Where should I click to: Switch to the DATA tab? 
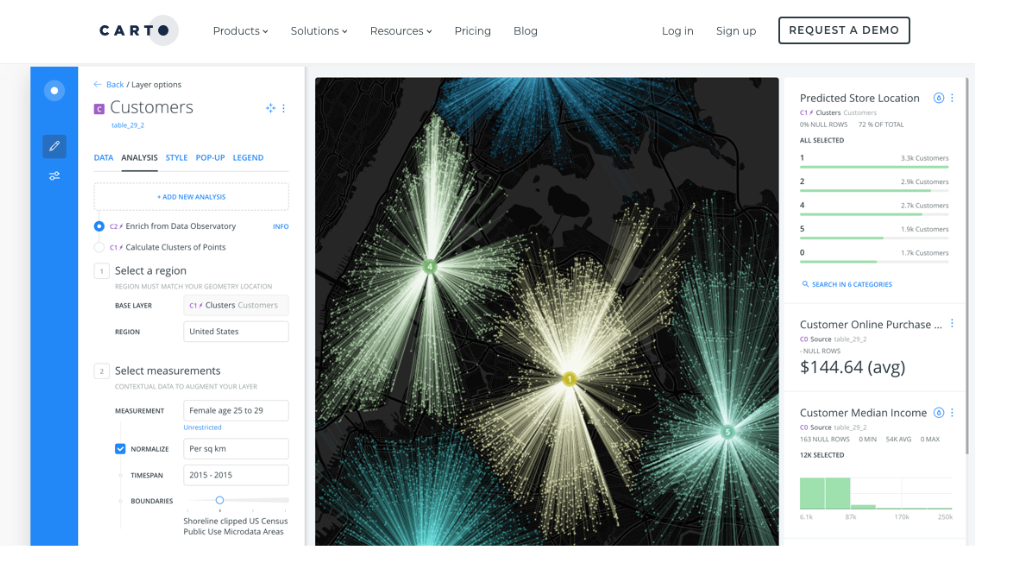click(x=104, y=158)
